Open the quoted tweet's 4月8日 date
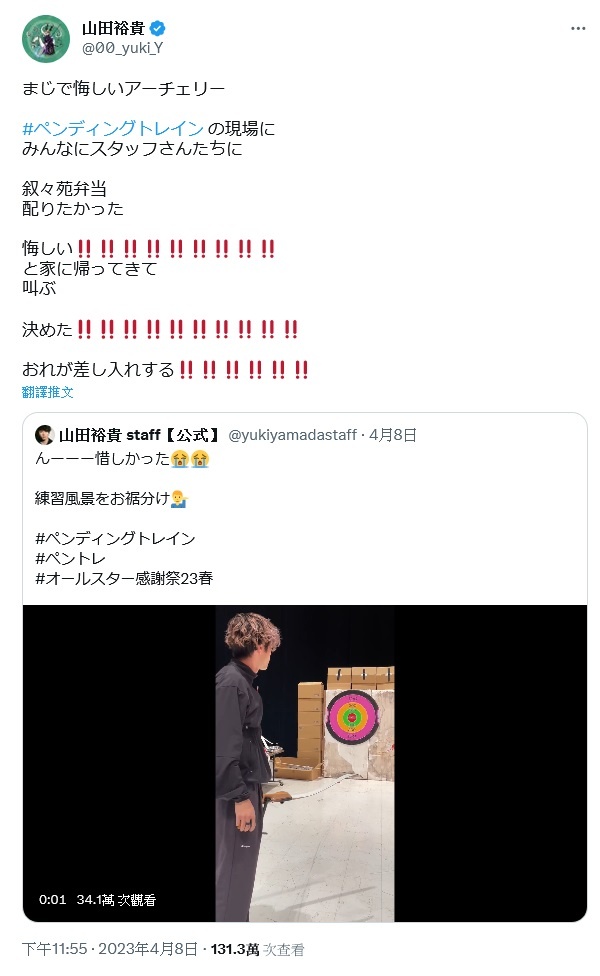Image resolution: width=600 pixels, height=976 pixels. pyautogui.click(x=393, y=434)
